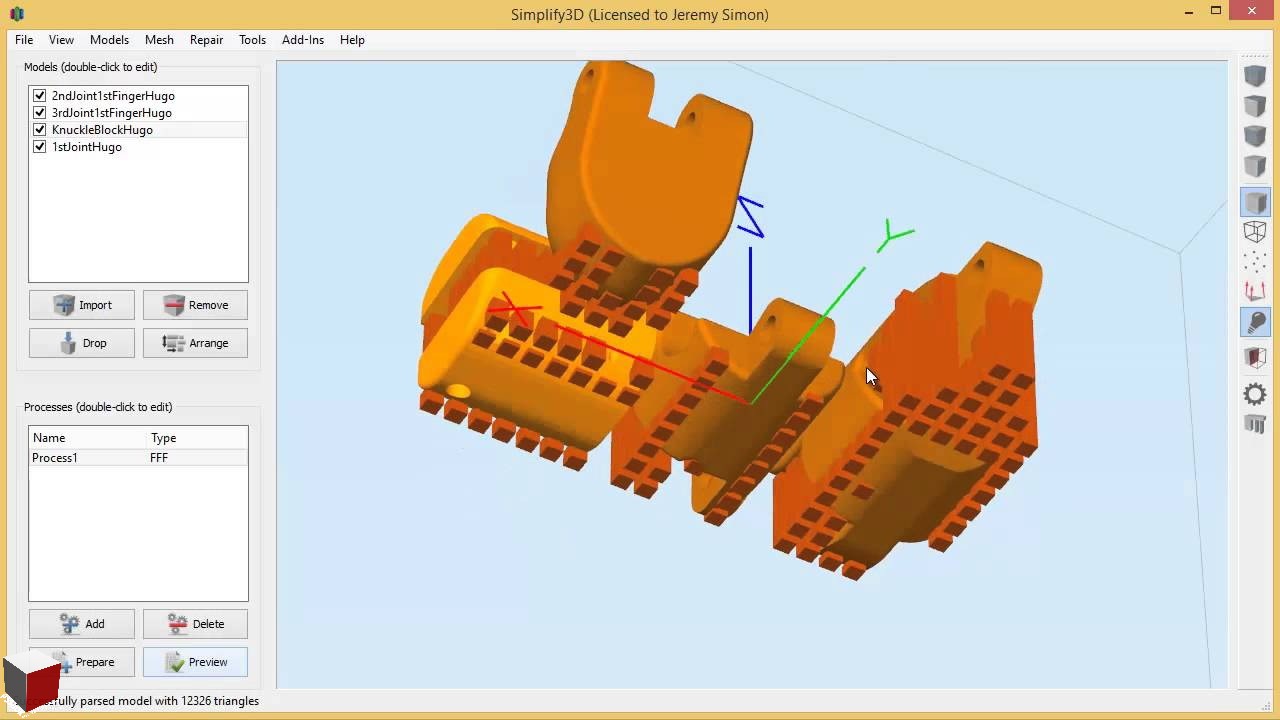
Task: Open the Models menu
Action: (x=109, y=40)
